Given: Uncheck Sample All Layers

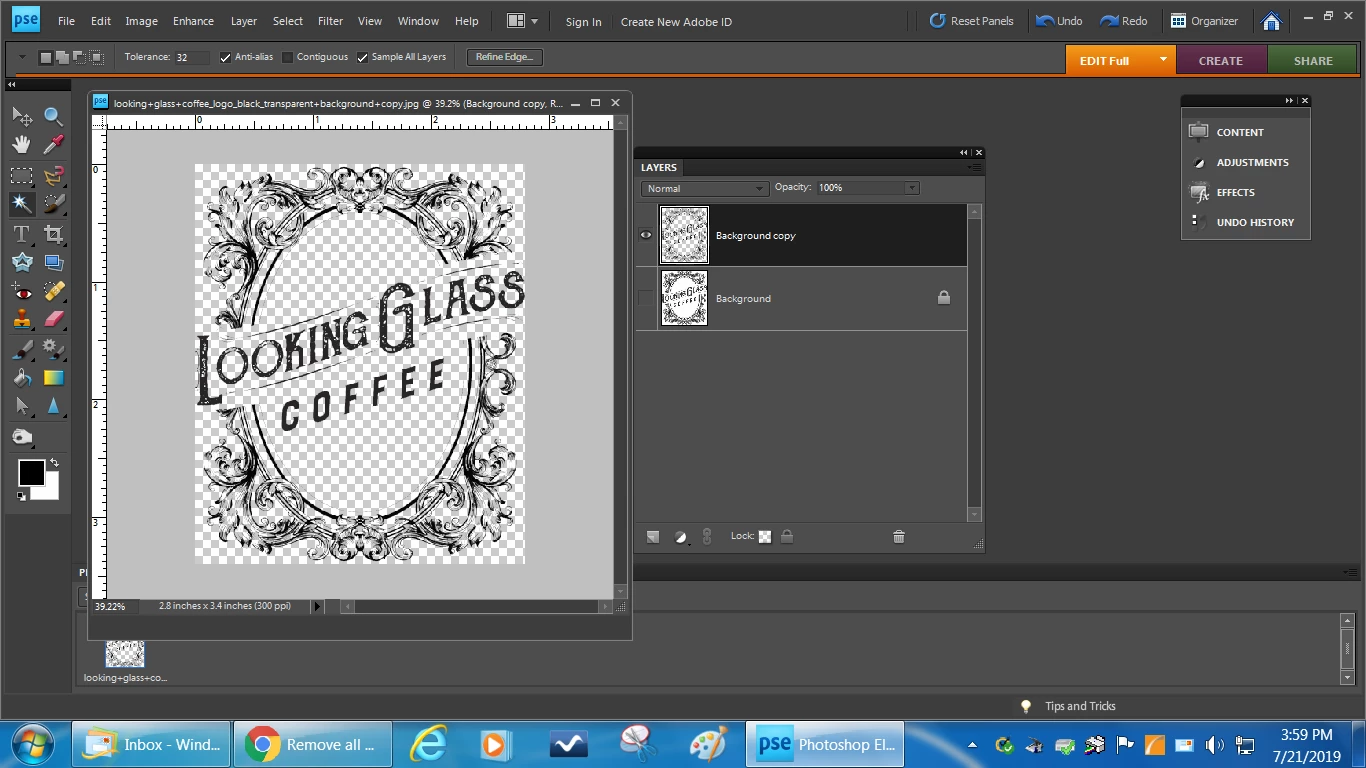Looking at the screenshot, I should pos(362,58).
